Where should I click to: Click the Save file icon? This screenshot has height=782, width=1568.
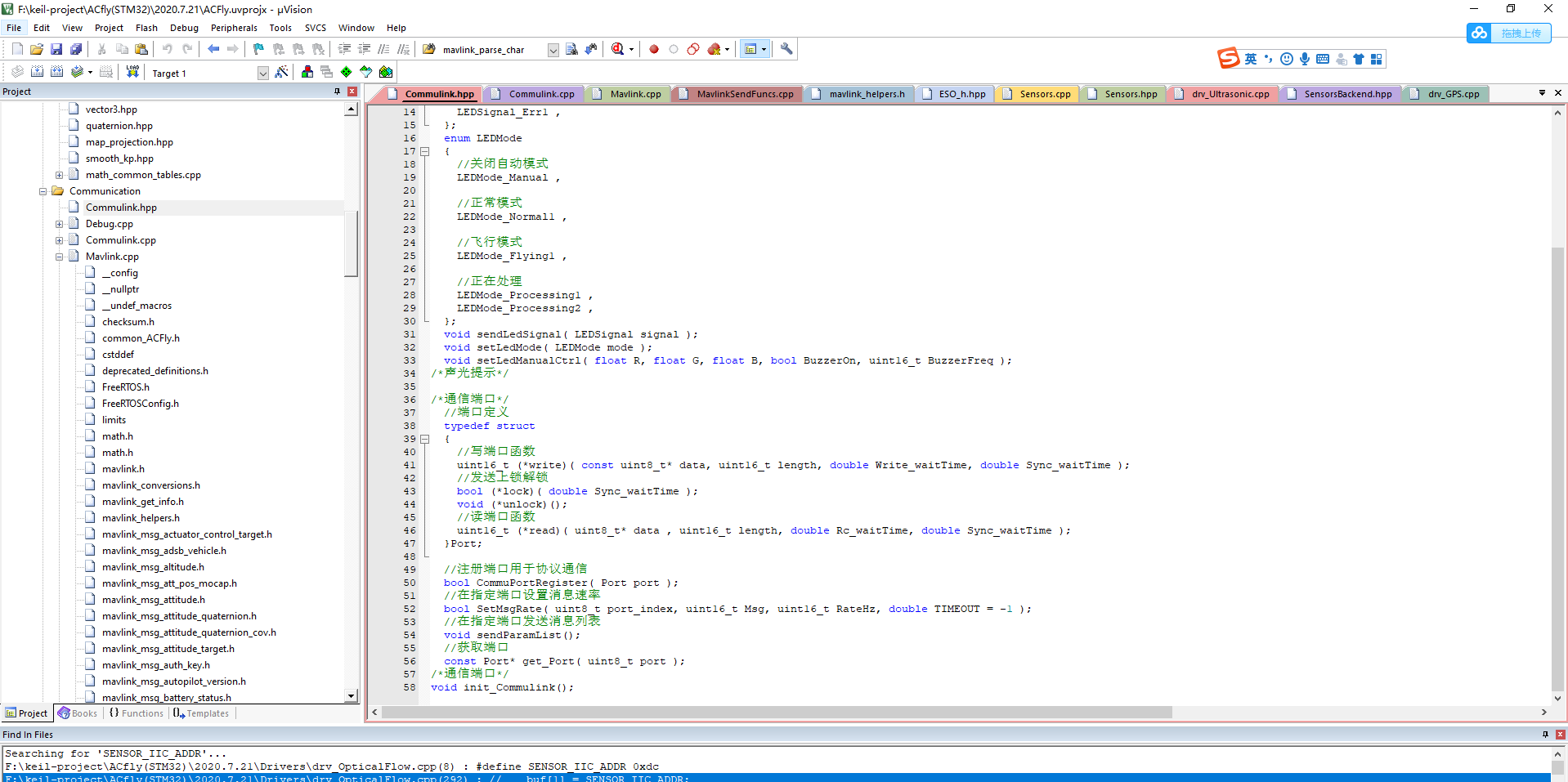click(56, 49)
